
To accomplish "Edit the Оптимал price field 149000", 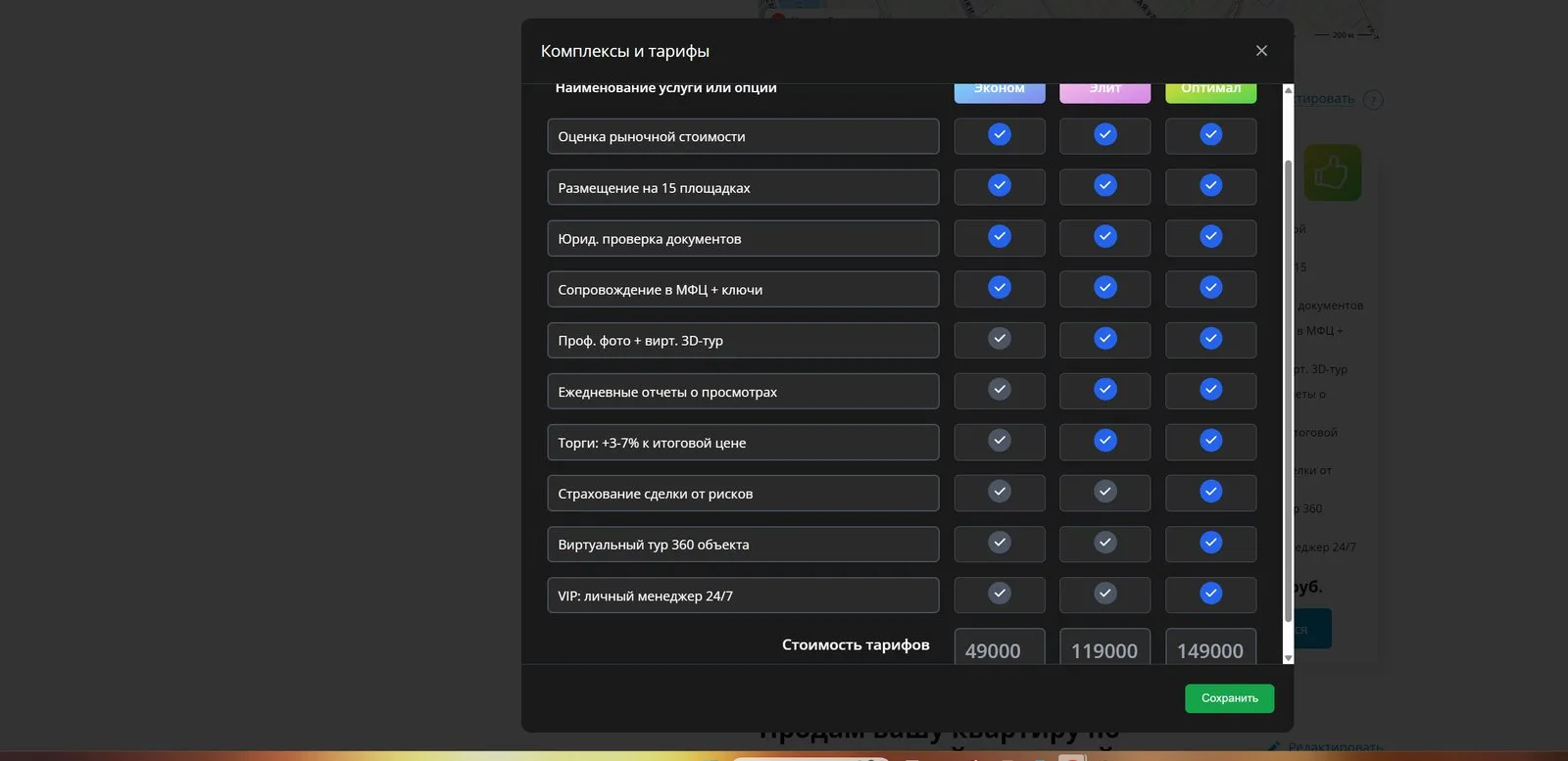I will [1211, 646].
